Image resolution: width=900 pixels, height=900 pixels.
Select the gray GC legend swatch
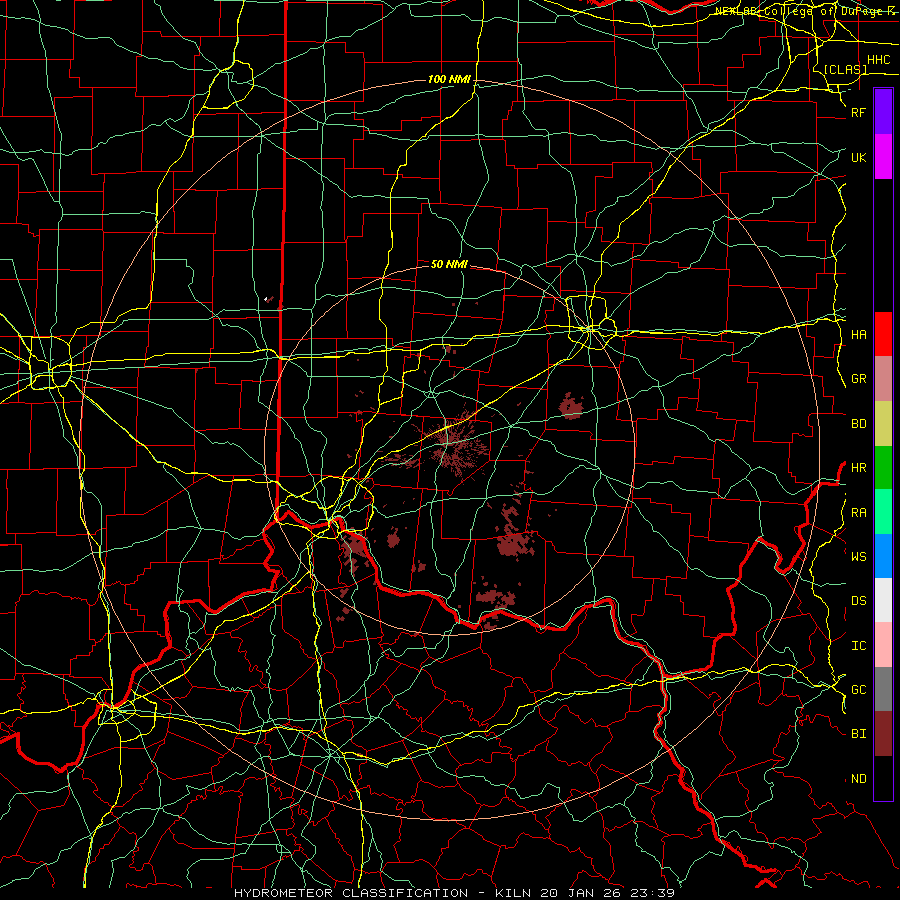[x=883, y=689]
